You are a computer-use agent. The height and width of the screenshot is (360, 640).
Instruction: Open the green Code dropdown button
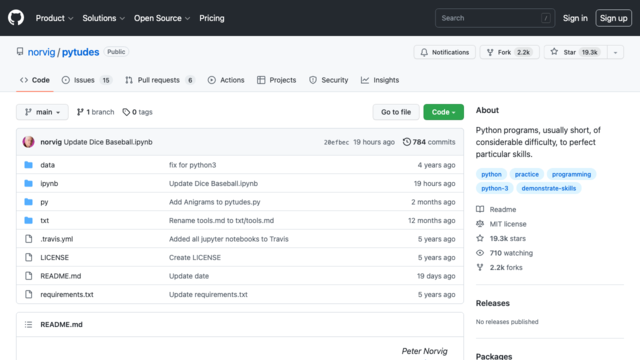[443, 112]
